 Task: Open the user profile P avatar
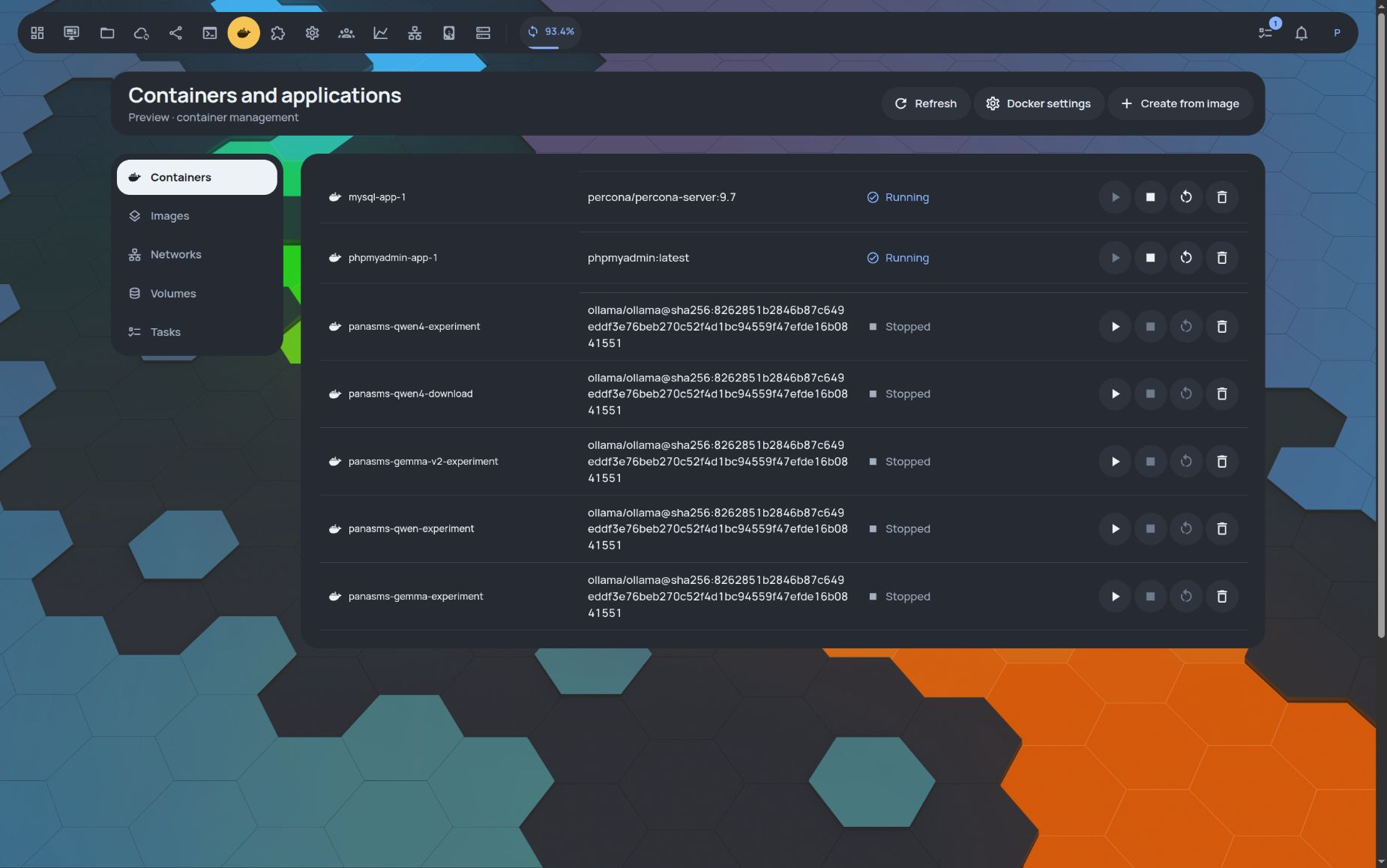coord(1337,33)
